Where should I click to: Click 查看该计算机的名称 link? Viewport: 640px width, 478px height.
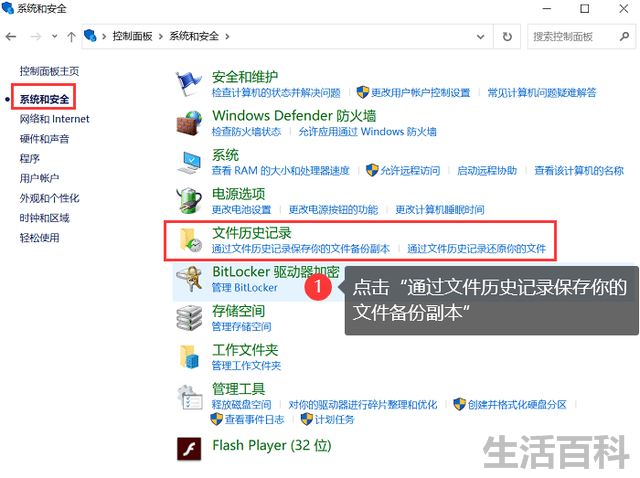[579, 171]
